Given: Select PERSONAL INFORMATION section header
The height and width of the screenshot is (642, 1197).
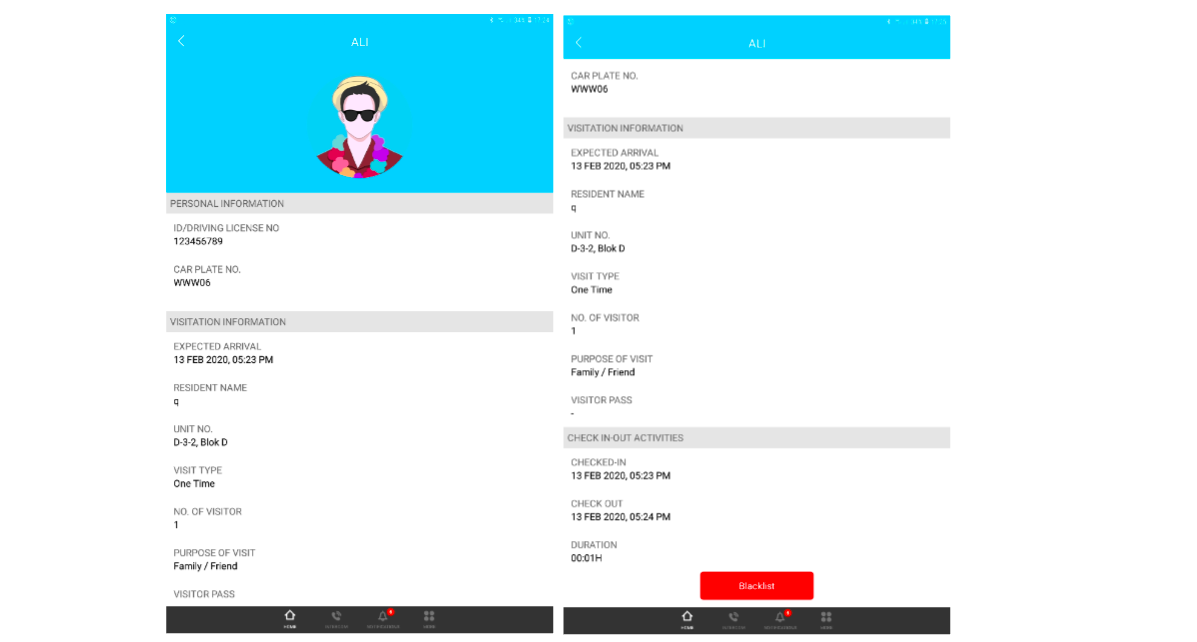Looking at the screenshot, I should (360, 204).
